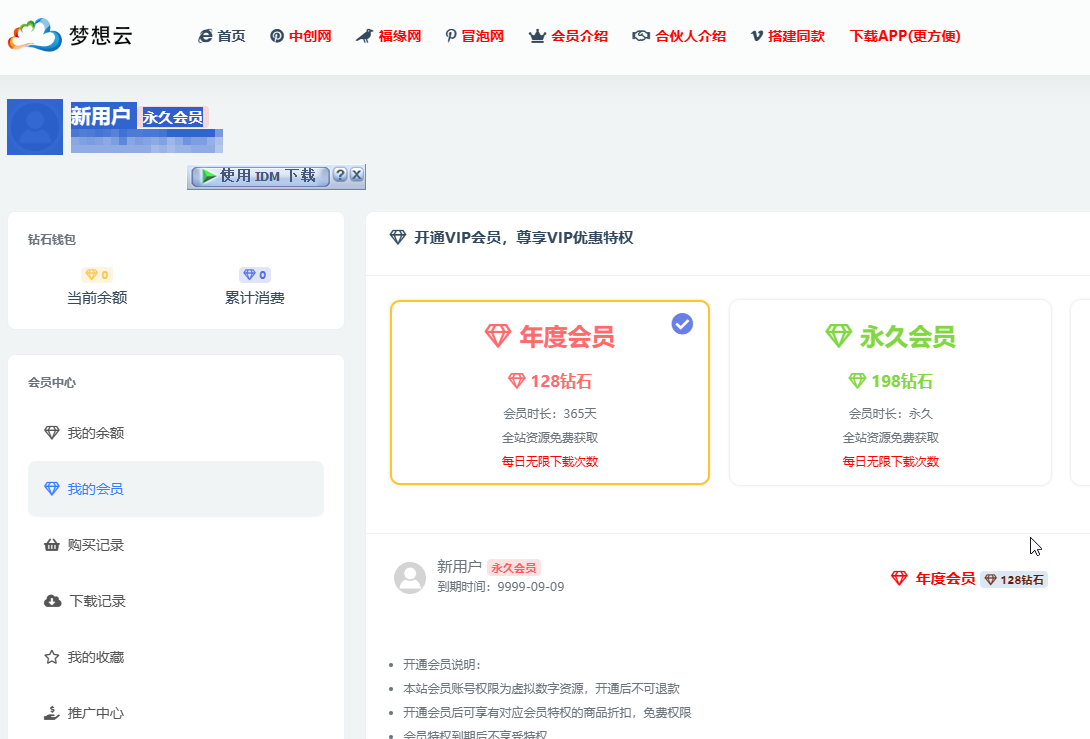
Task: Click 使用 IDM 下载 button
Action: pos(259,176)
